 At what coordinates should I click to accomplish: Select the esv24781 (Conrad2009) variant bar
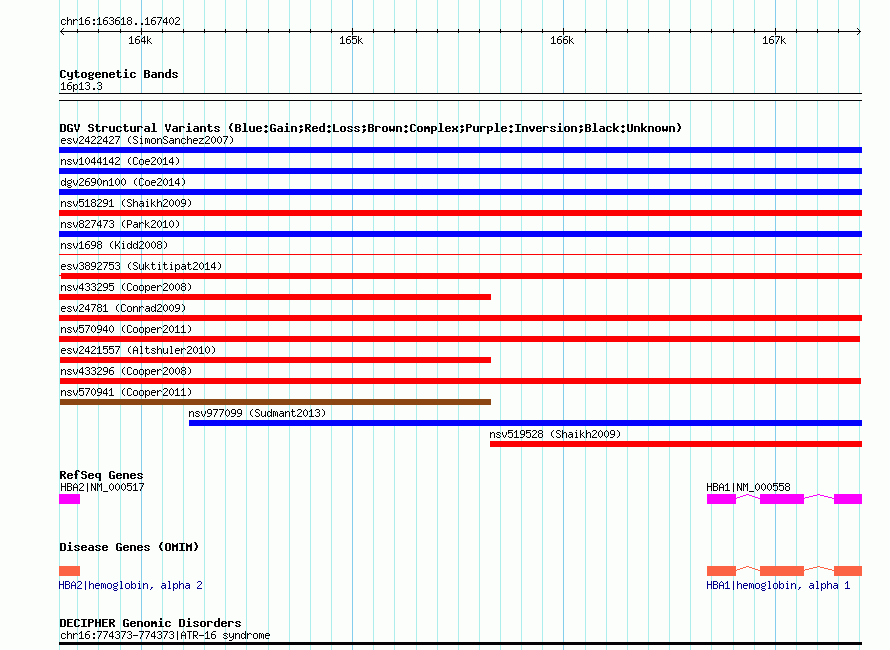click(460, 318)
